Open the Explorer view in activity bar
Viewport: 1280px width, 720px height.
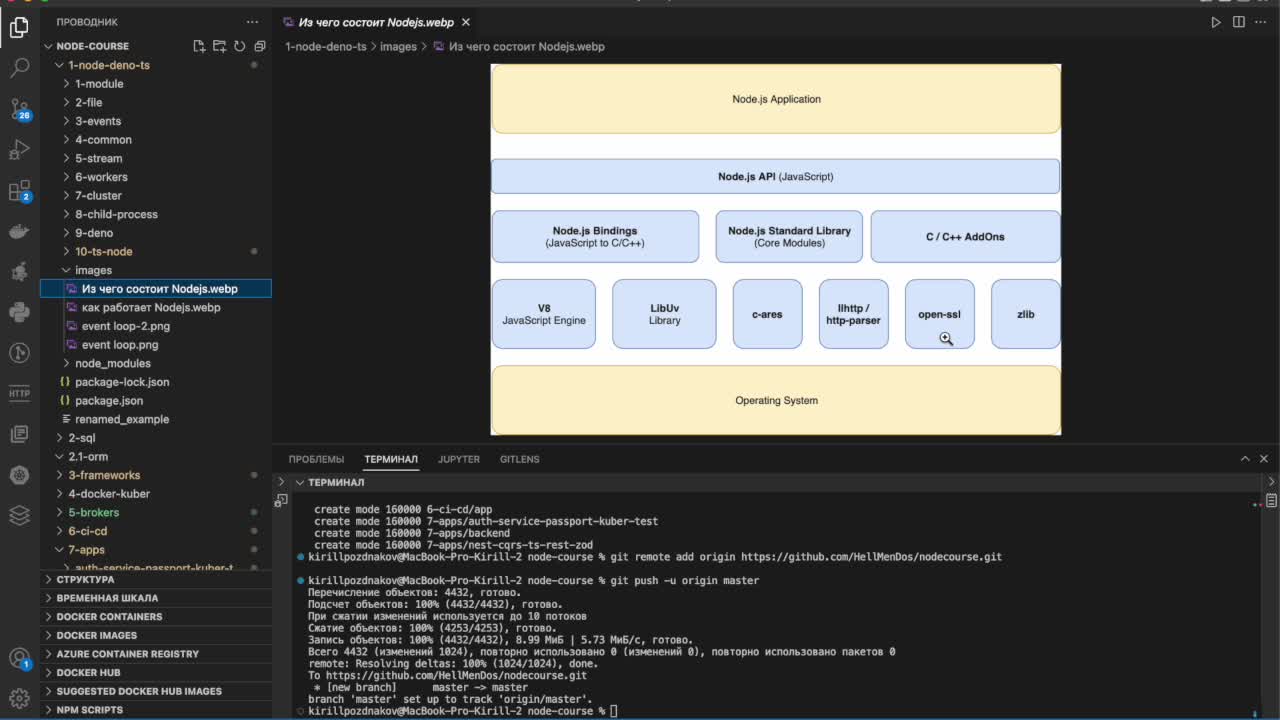(19, 28)
